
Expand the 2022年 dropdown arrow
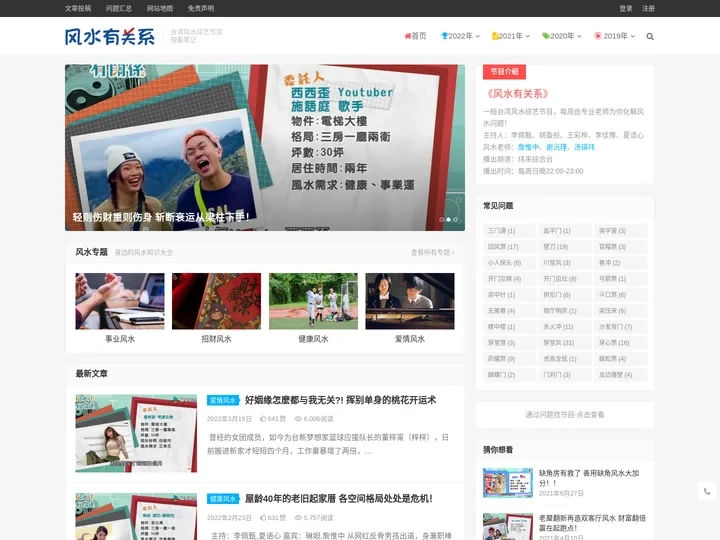tap(478, 36)
